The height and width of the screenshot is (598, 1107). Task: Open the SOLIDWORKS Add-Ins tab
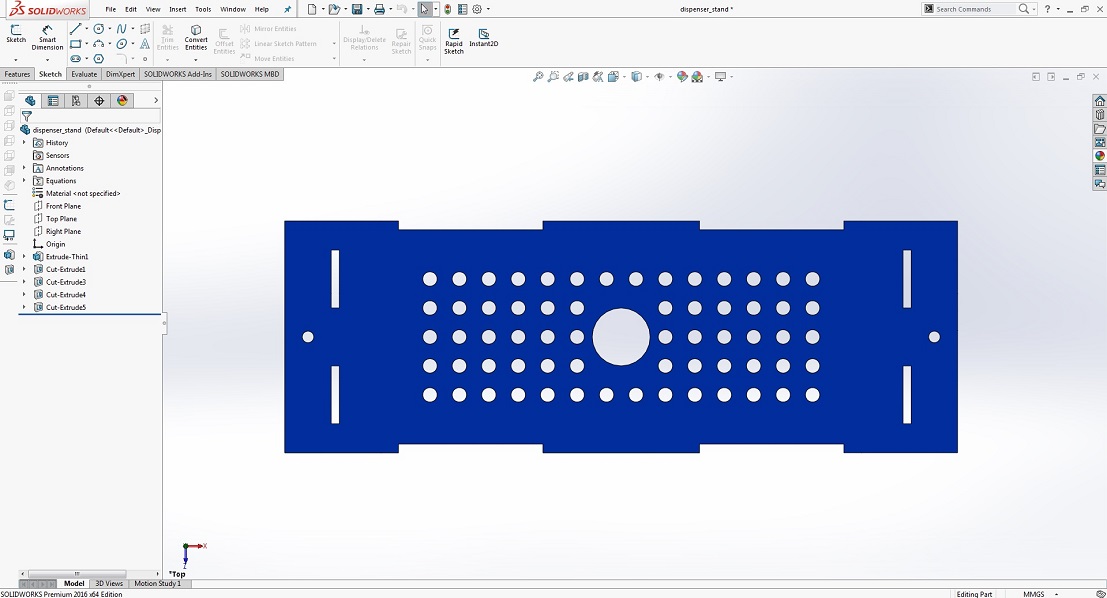click(177, 74)
